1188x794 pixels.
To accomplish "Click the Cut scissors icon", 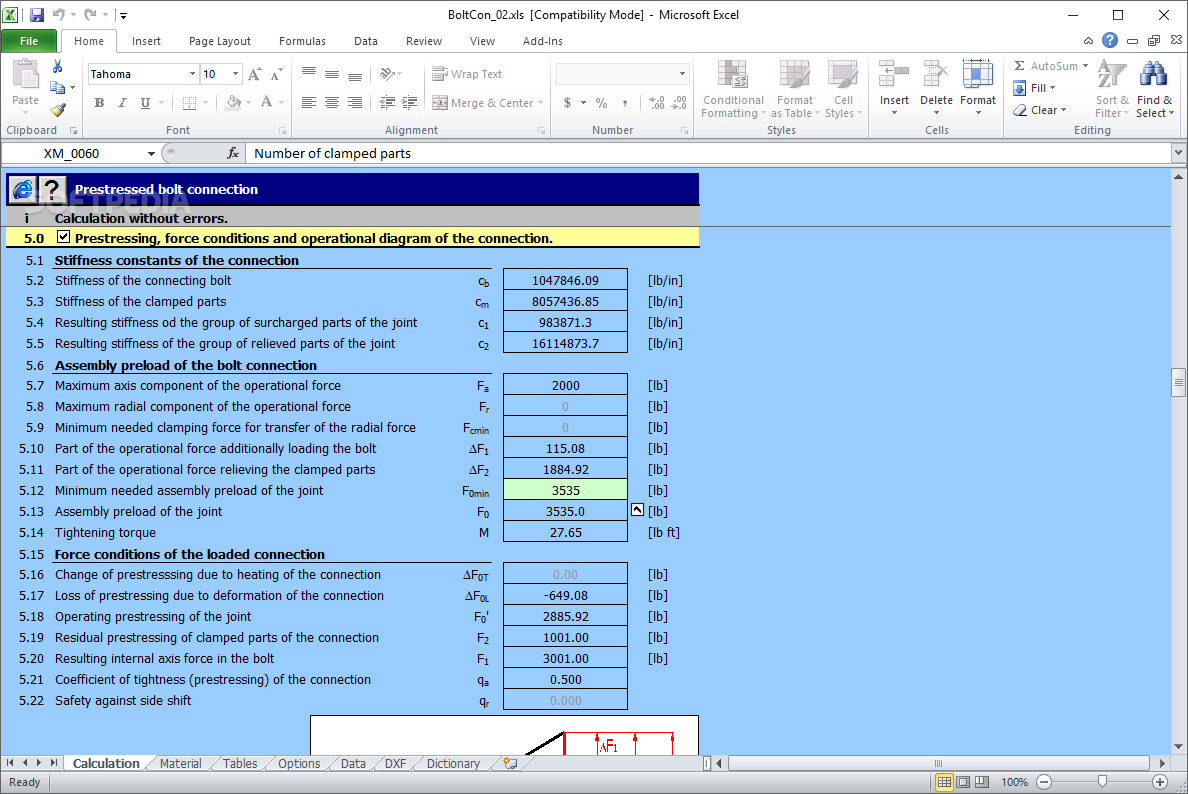I will [58, 67].
